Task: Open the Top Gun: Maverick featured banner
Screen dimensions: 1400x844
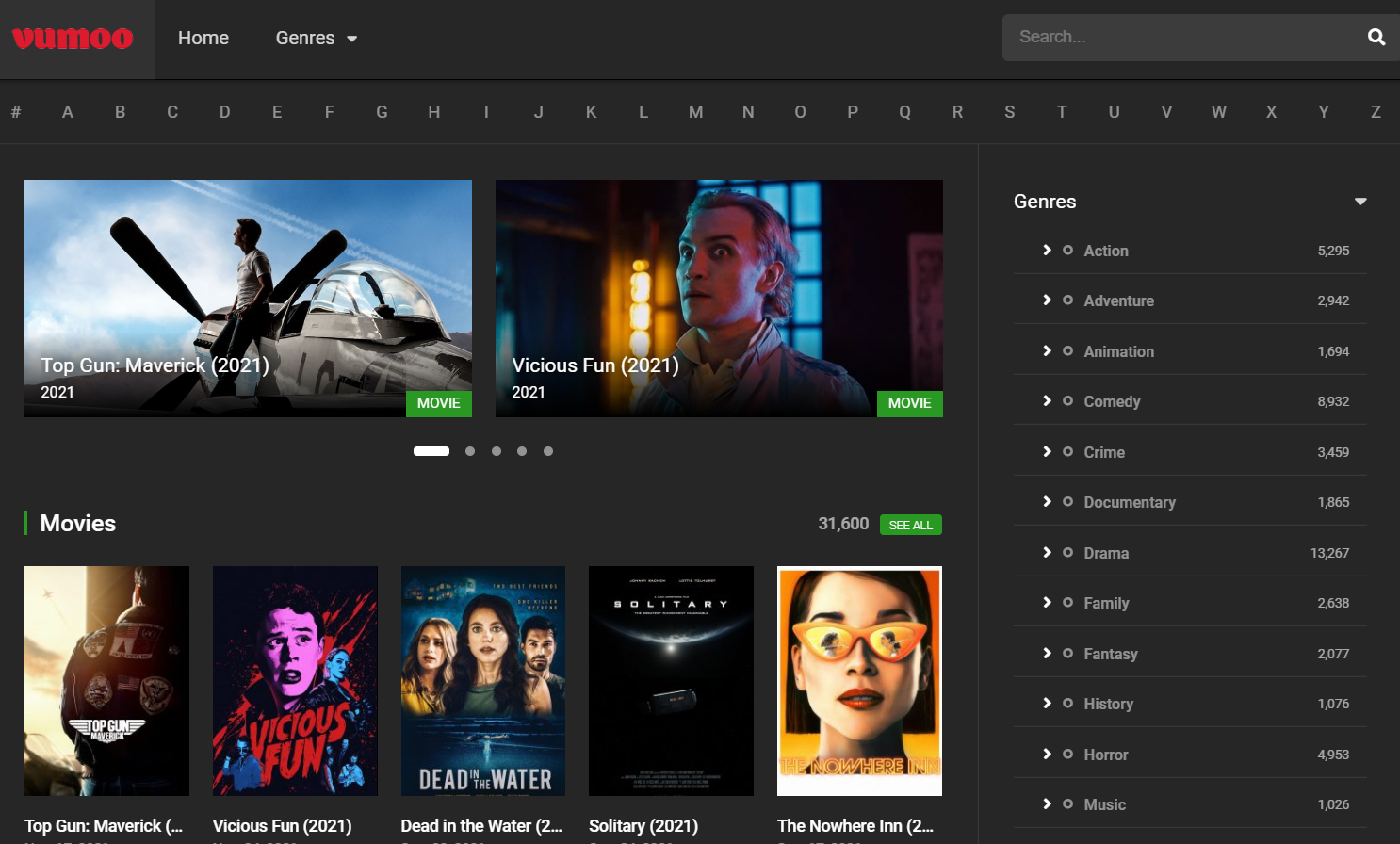Action: tap(248, 299)
